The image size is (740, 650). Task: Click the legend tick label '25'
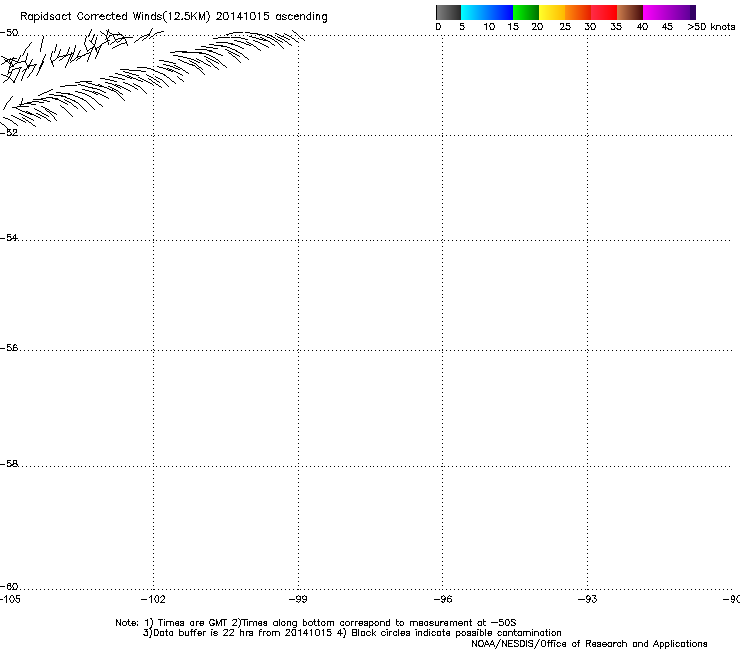[565, 27]
